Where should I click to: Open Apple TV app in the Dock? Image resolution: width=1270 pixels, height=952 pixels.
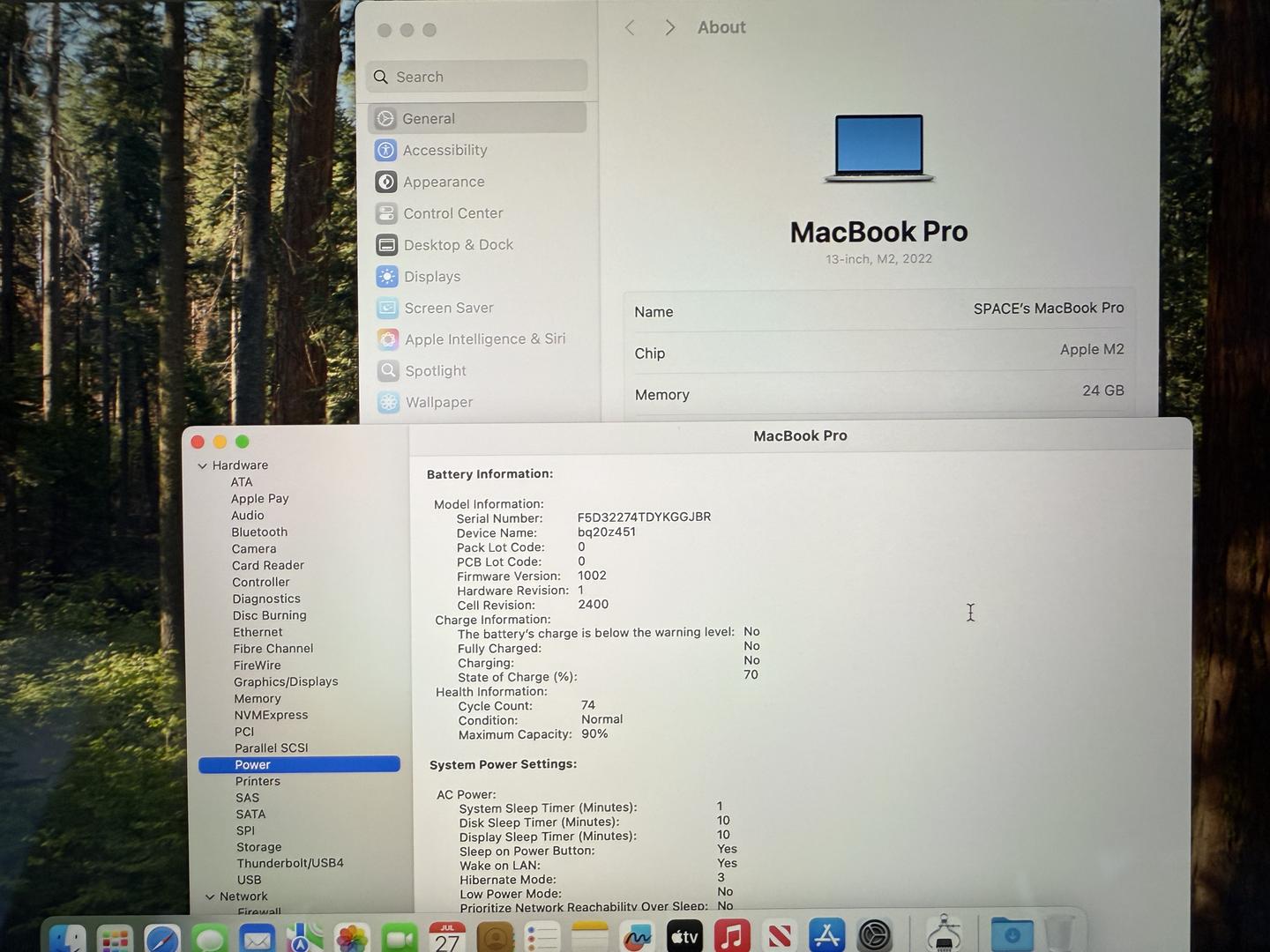coord(684,937)
